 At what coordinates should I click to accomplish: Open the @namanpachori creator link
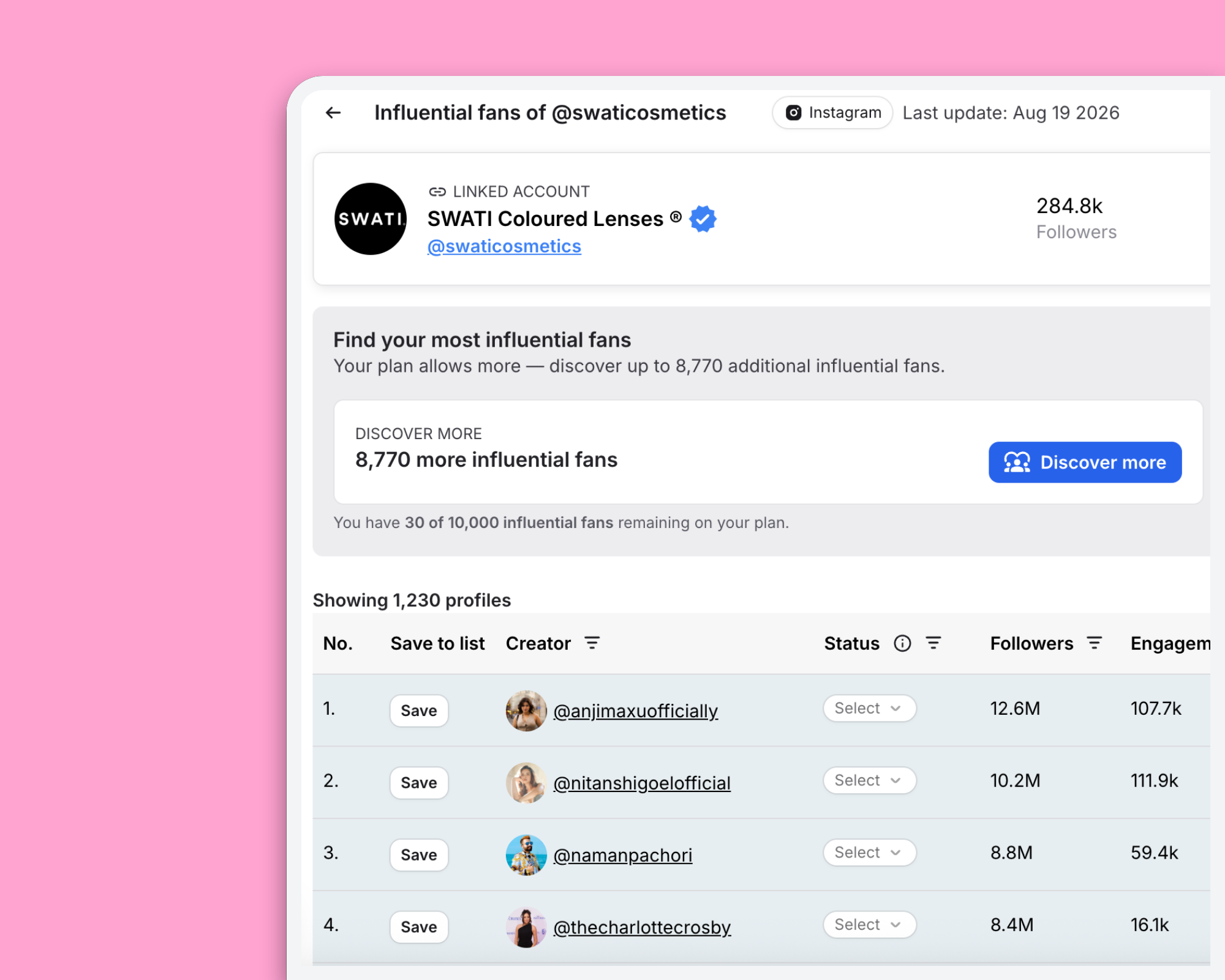(622, 855)
